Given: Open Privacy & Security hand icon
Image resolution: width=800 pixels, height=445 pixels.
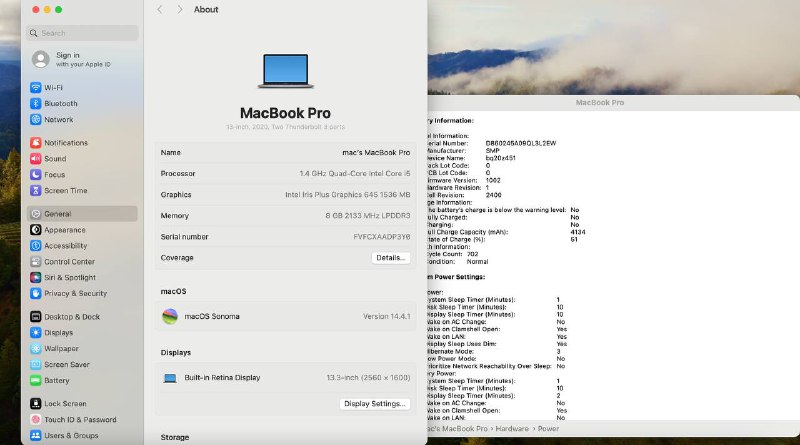Looking at the screenshot, I should pyautogui.click(x=36, y=293).
